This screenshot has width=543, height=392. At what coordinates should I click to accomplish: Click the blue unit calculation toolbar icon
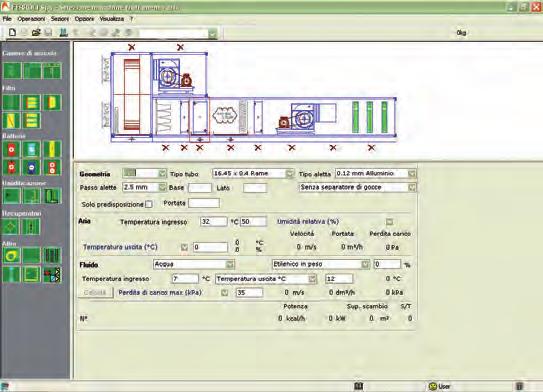(x=63, y=32)
